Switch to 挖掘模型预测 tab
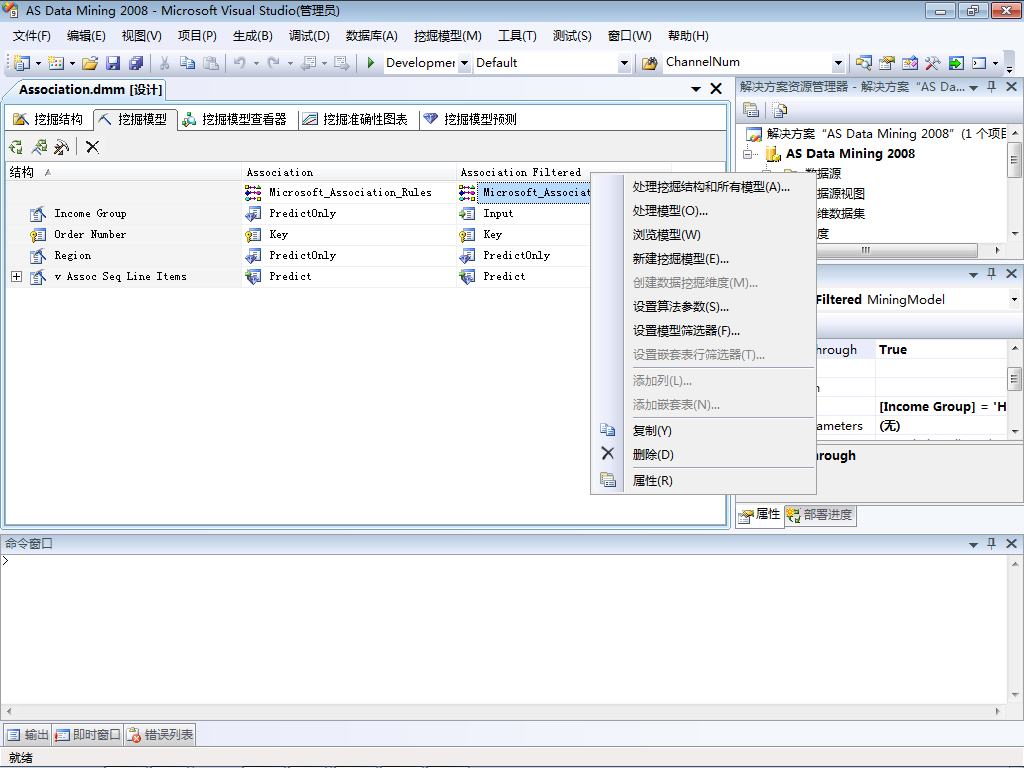The height and width of the screenshot is (768, 1024). (x=471, y=119)
